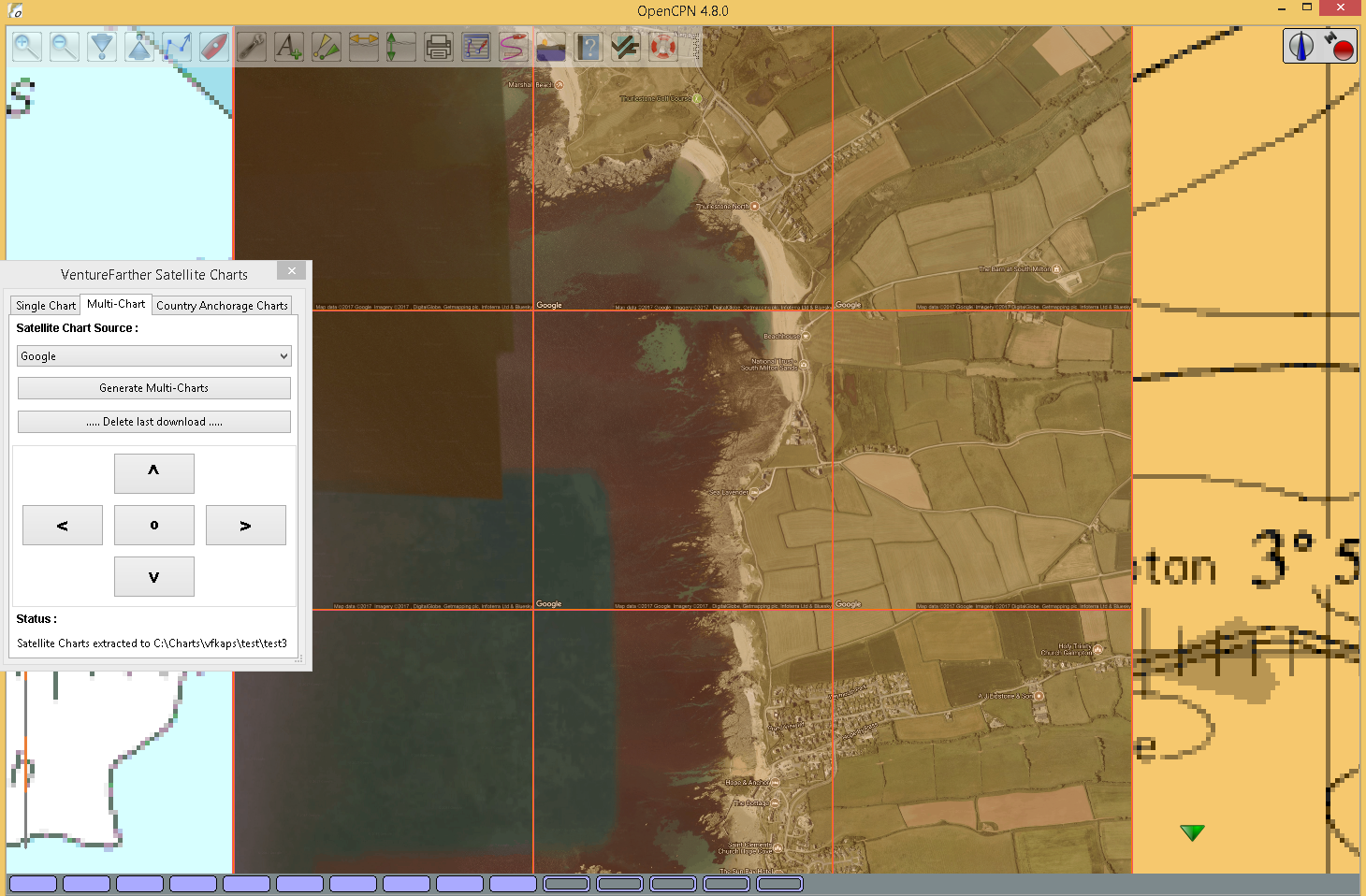Viewport: 1366px width, 896px height.
Task: Maximize the OpenCPN window
Action: pyautogui.click(x=1307, y=7)
